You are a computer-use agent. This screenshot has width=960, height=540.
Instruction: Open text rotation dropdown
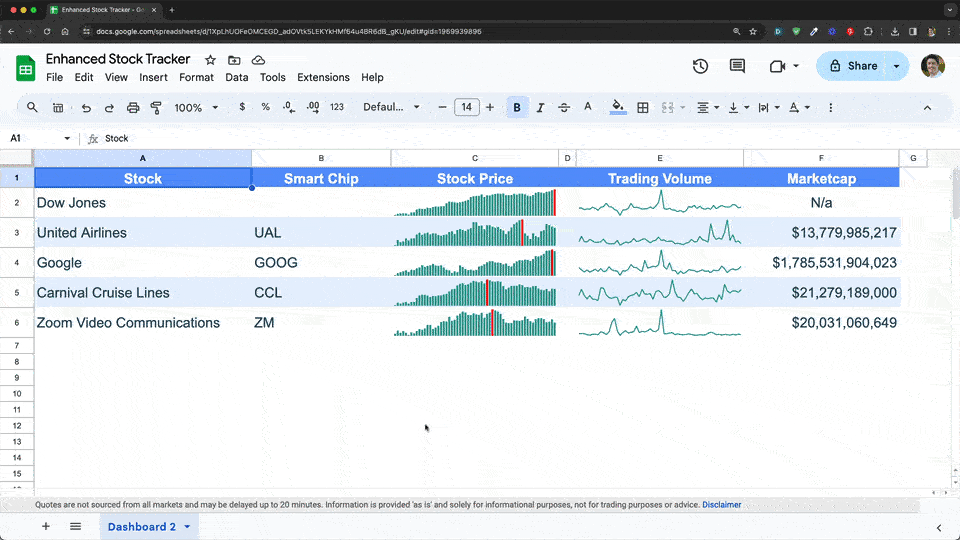[x=799, y=108]
